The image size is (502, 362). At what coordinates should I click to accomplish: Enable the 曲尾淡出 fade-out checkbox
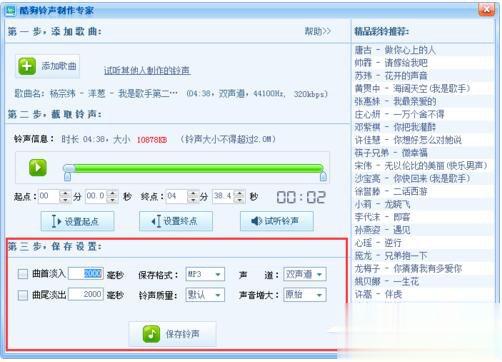(x=23, y=295)
